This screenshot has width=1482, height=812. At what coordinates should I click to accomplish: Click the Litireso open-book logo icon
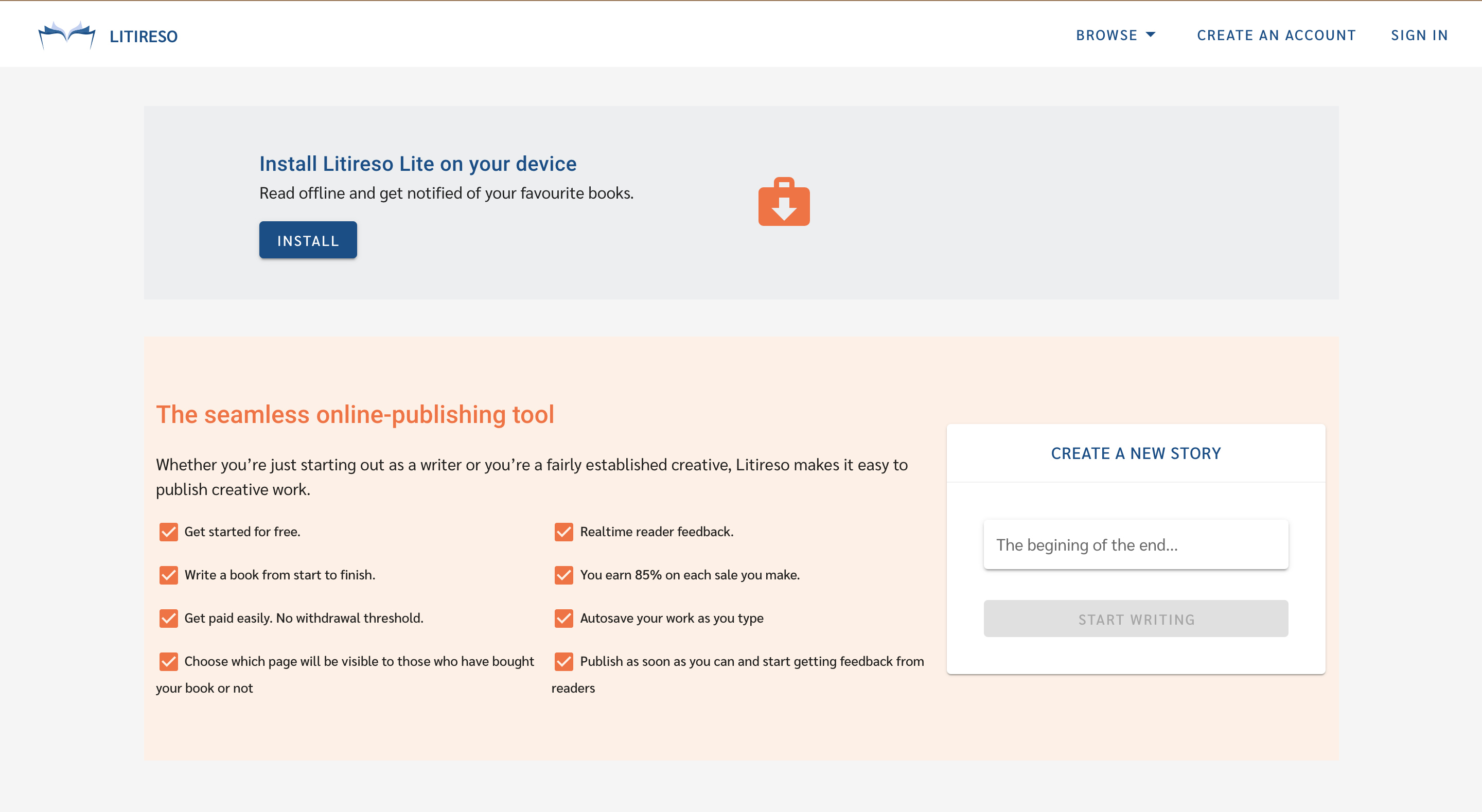(66, 35)
